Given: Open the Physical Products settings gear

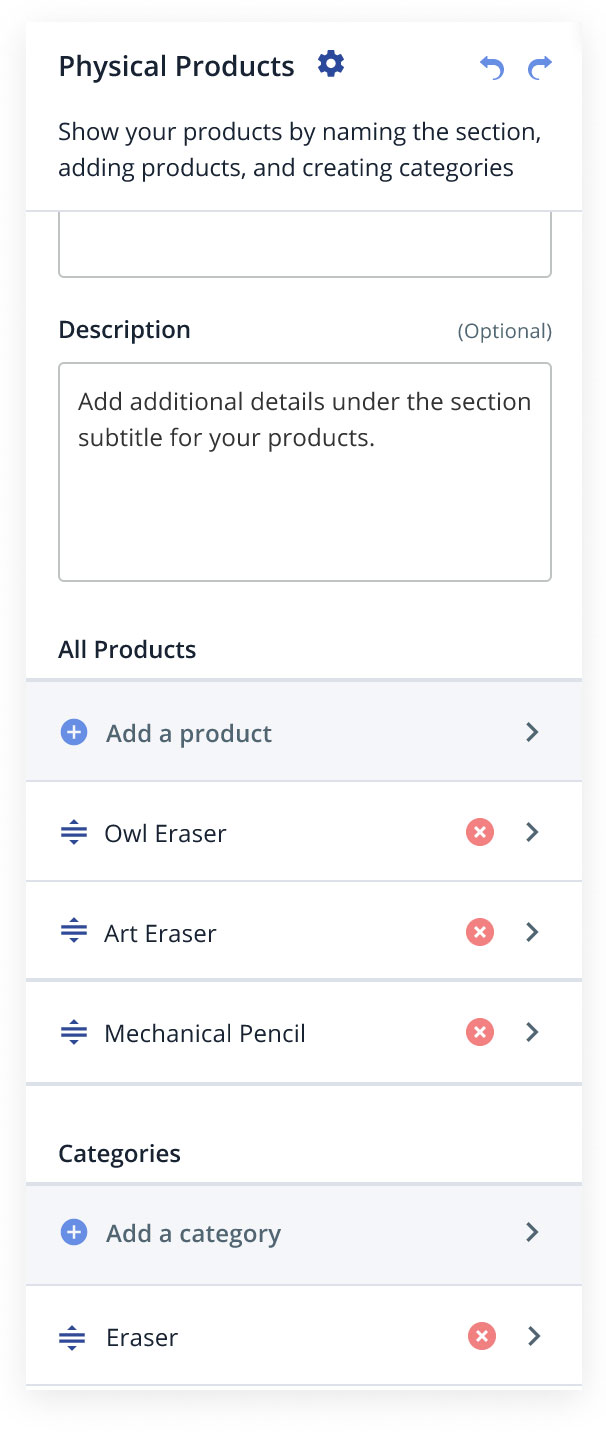Looking at the screenshot, I should tap(330, 65).
